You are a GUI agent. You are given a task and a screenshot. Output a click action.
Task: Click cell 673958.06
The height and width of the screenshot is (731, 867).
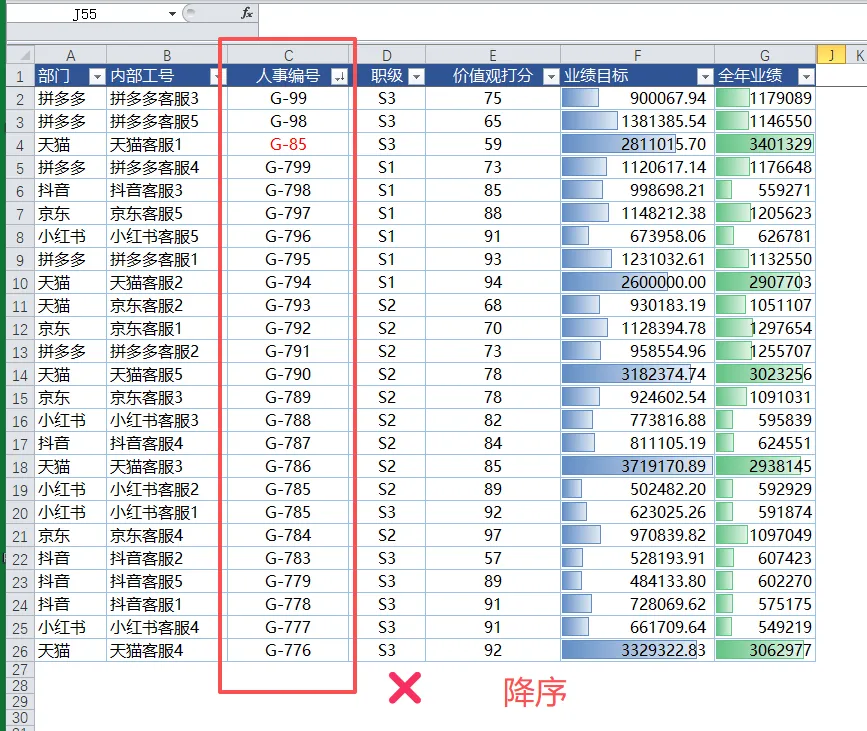pyautogui.click(x=638, y=237)
